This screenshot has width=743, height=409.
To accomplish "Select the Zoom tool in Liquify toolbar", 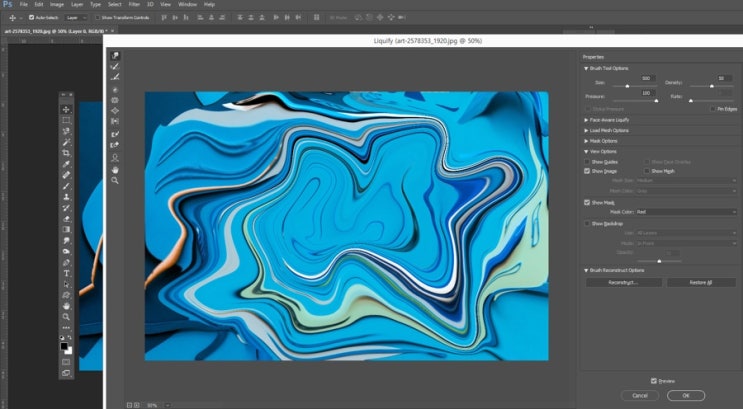I will click(115, 181).
